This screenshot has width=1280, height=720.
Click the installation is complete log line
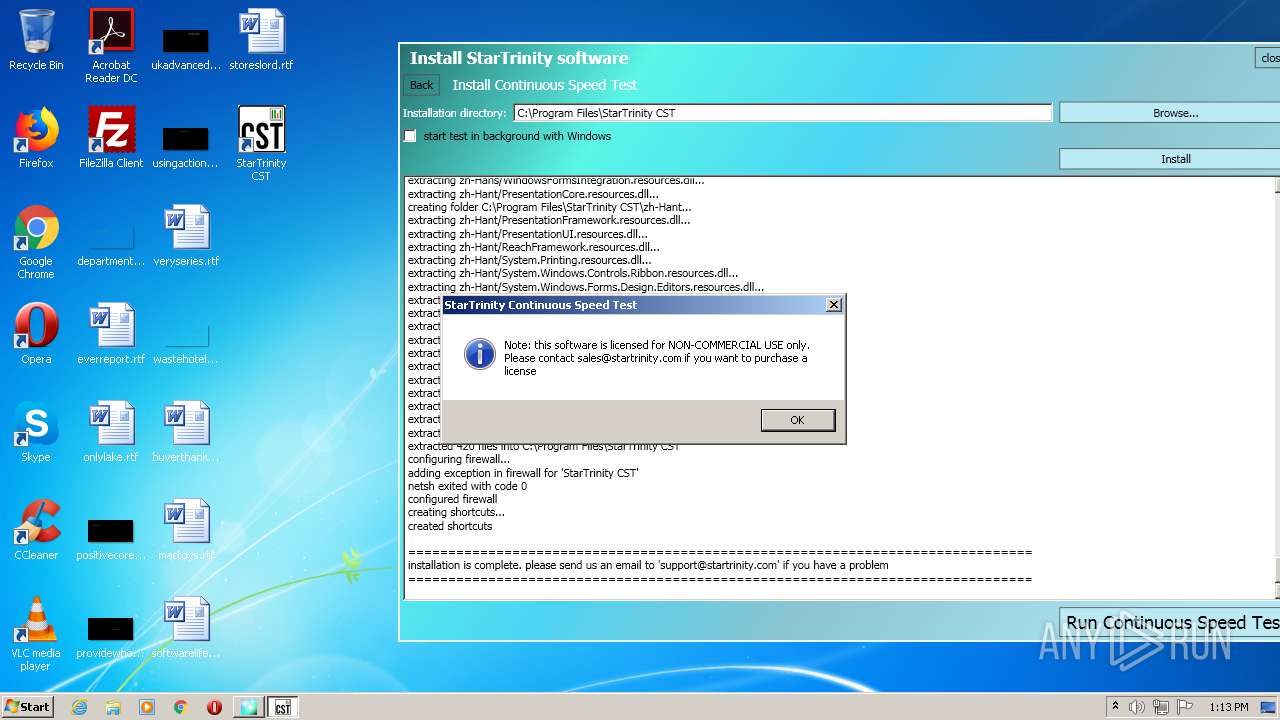(x=648, y=565)
